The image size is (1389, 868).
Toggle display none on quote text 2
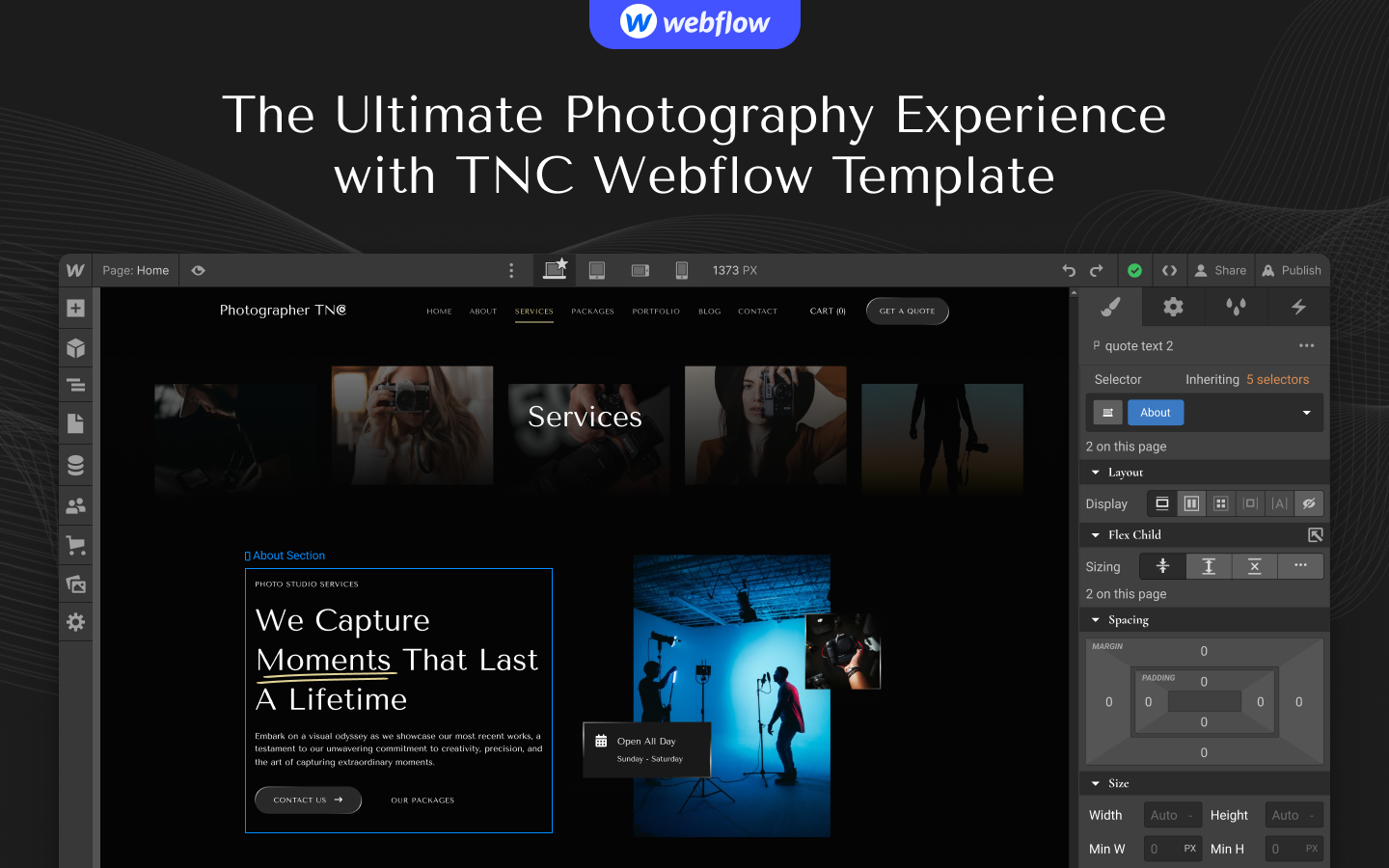[x=1308, y=502]
